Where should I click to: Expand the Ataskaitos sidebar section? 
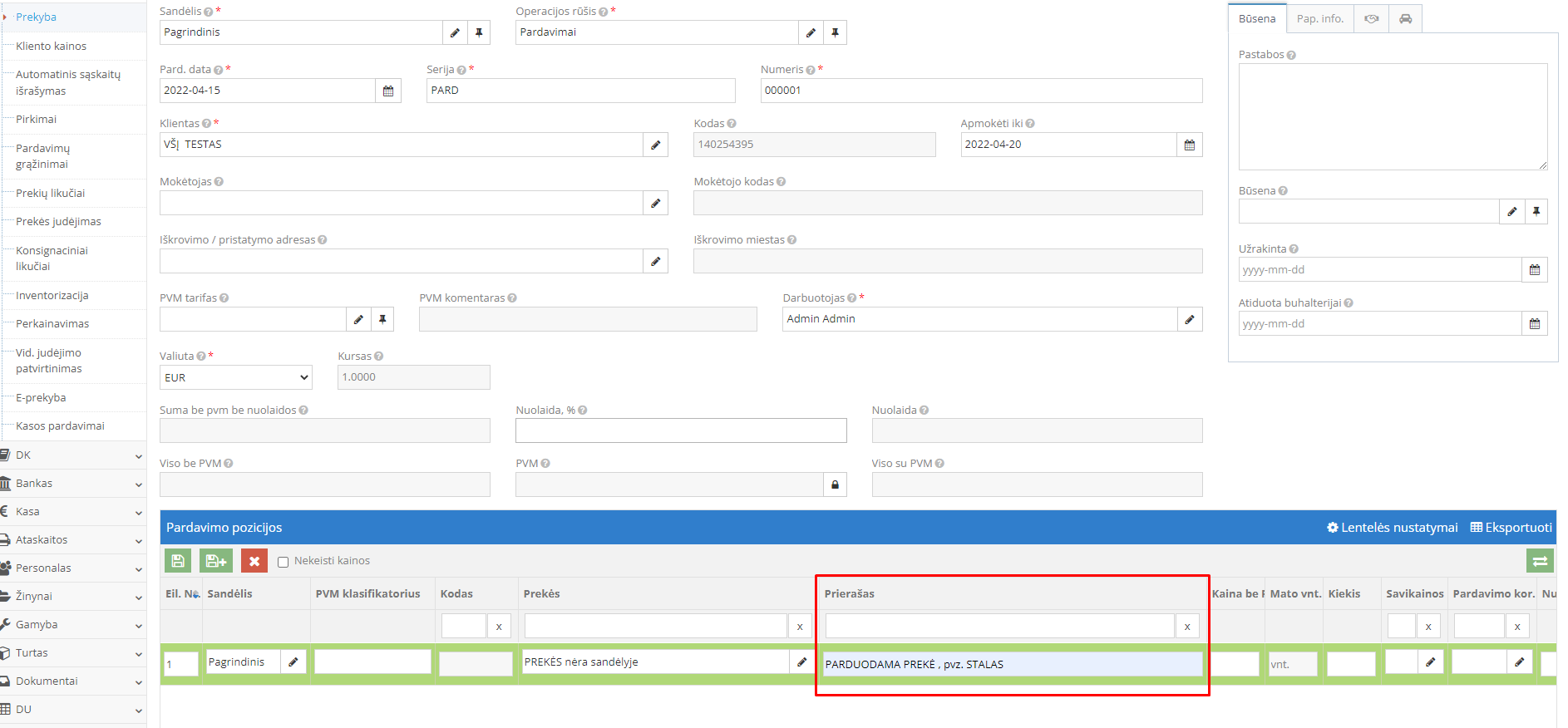click(73, 539)
